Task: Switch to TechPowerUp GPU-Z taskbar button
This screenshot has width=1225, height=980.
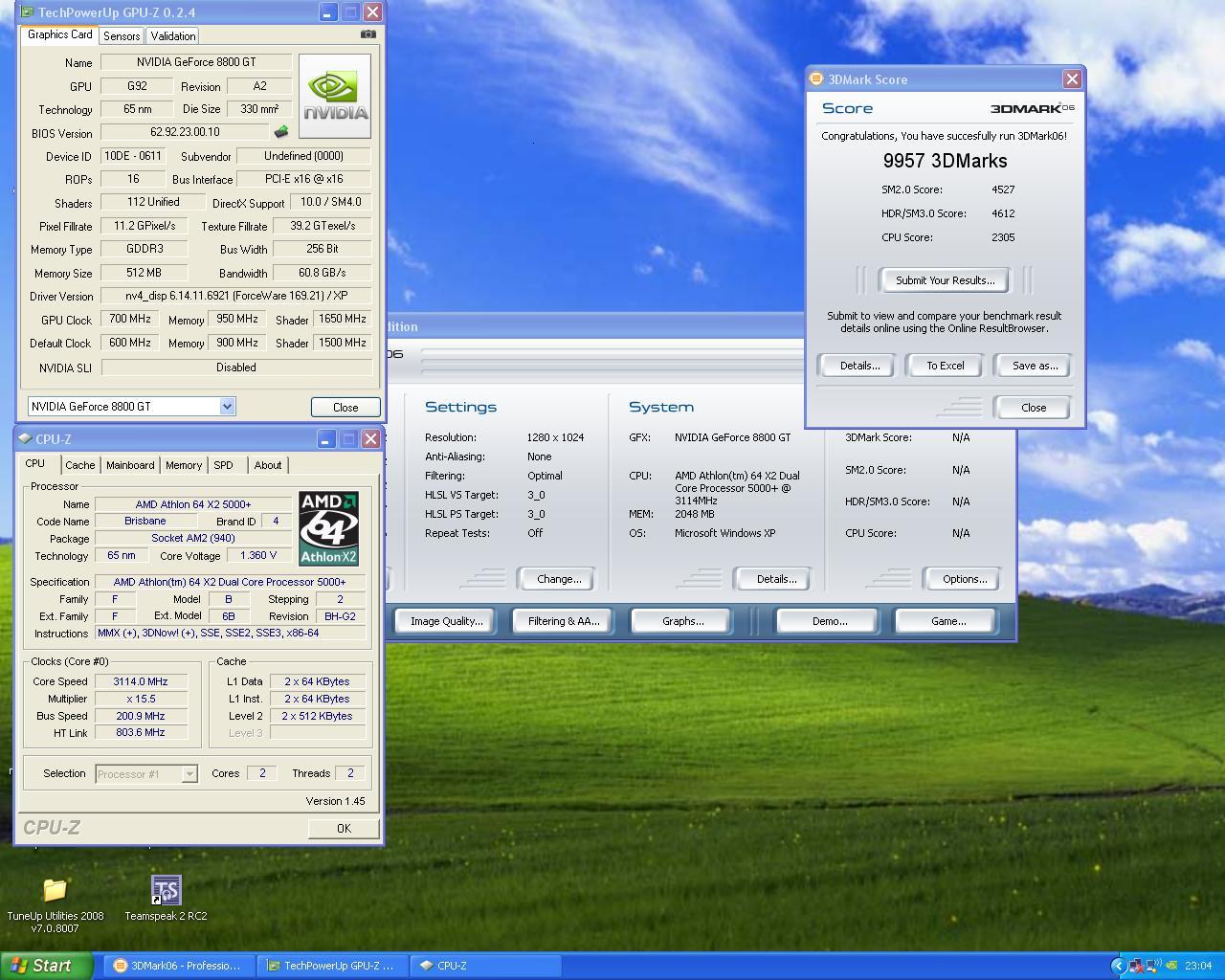Action: [332, 966]
